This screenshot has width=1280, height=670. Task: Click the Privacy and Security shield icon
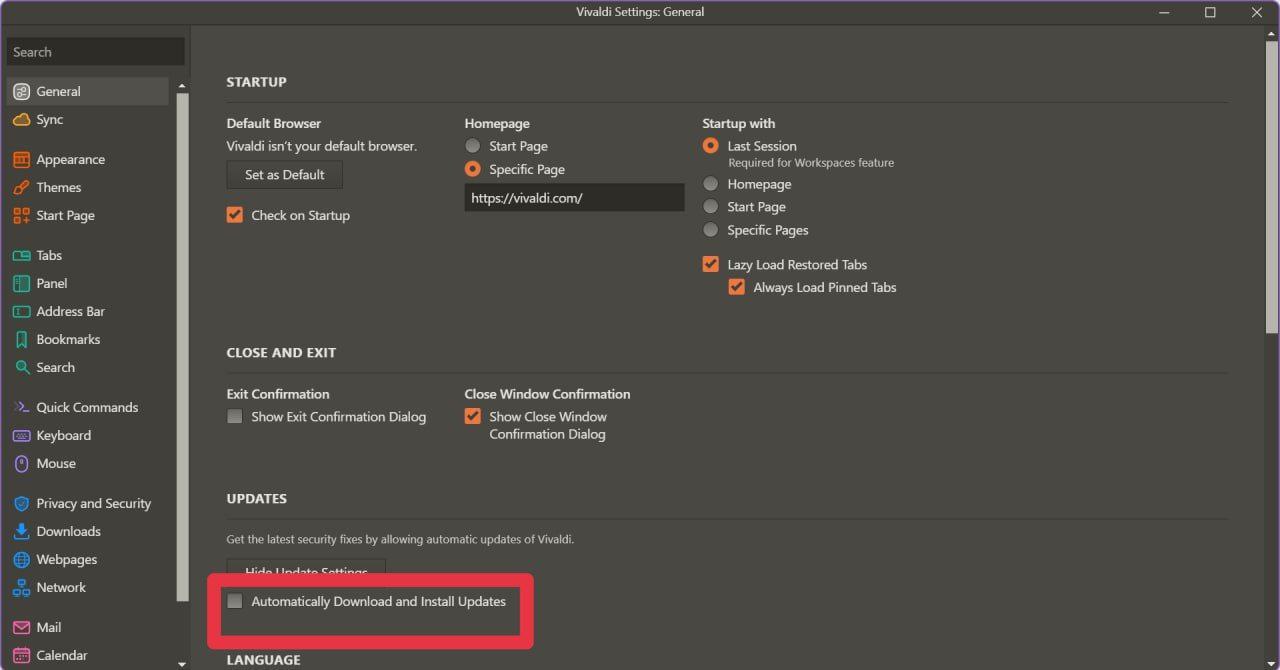coord(21,503)
